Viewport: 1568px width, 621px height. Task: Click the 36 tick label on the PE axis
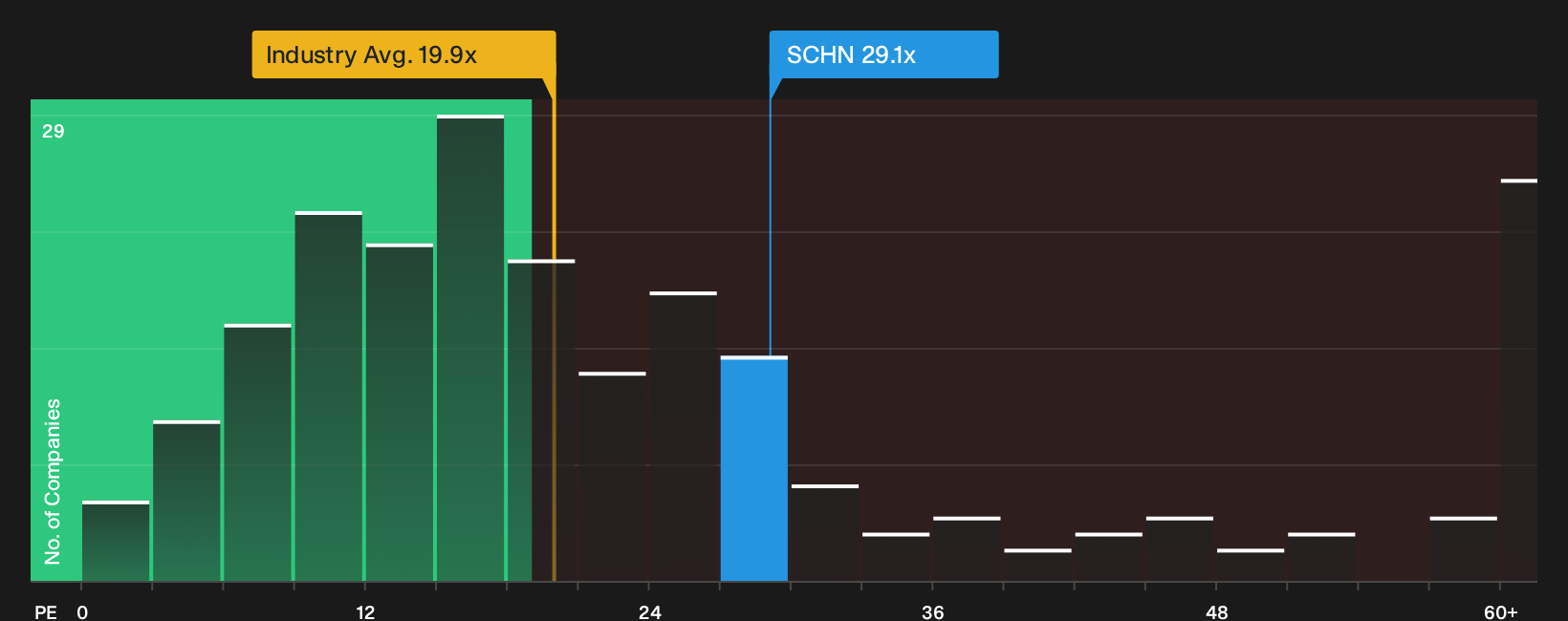tap(933, 611)
